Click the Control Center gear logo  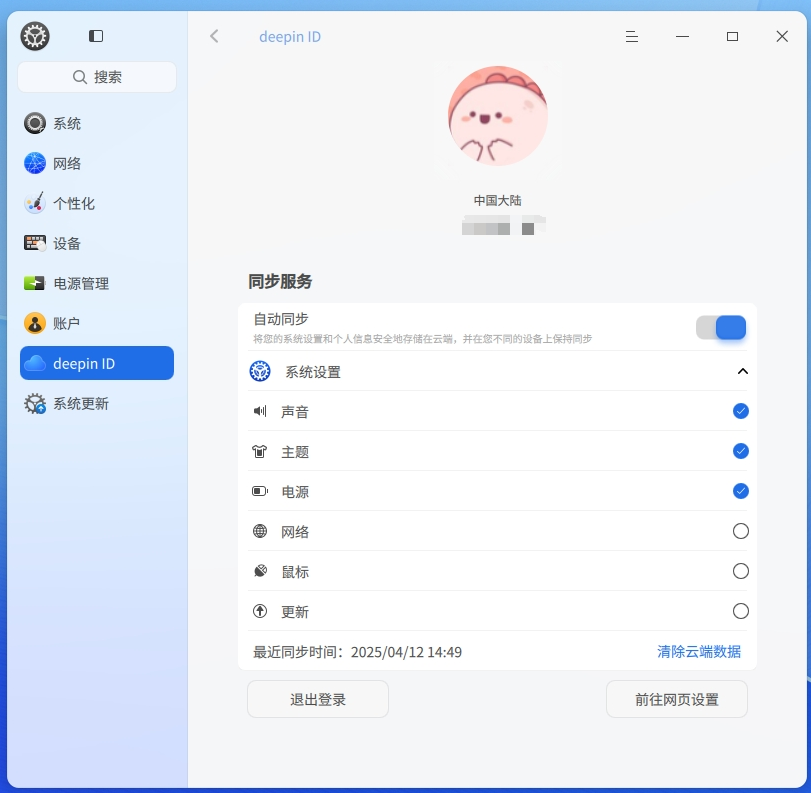tap(35, 36)
